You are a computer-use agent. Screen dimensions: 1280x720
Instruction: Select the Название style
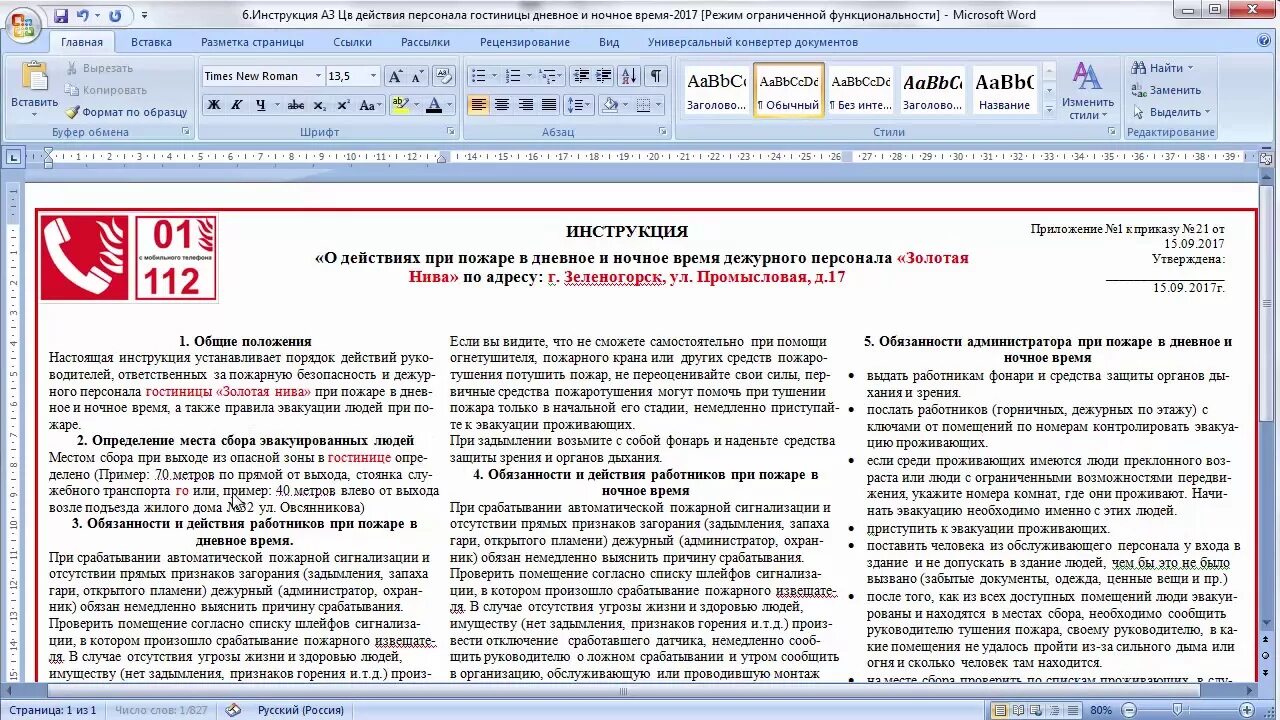click(1004, 91)
